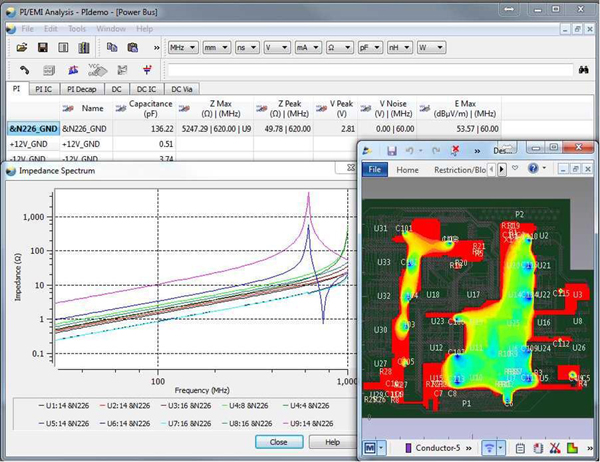Close the Impedance Spectrum dialog via Close button
The image size is (600, 462).
(x=278, y=441)
